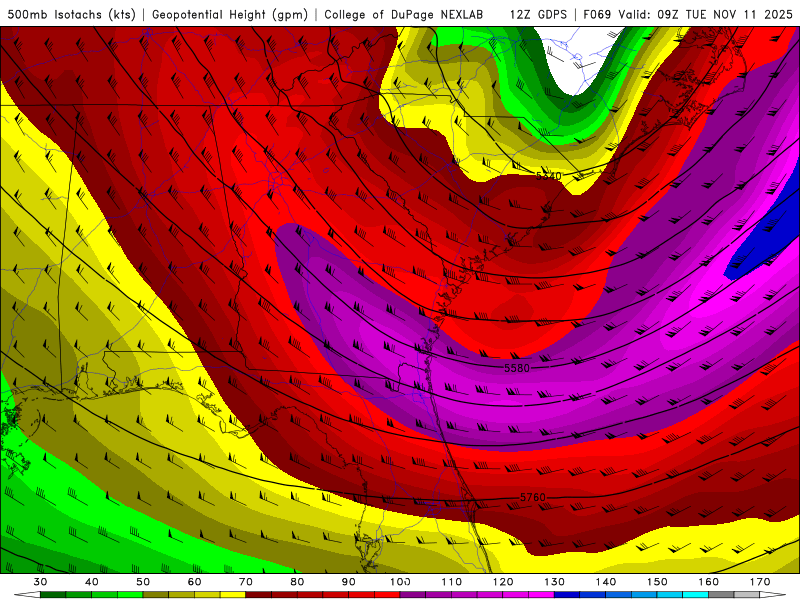Click the 5580 height contour label
Screen dimensions: 800x600
pyautogui.click(x=517, y=368)
